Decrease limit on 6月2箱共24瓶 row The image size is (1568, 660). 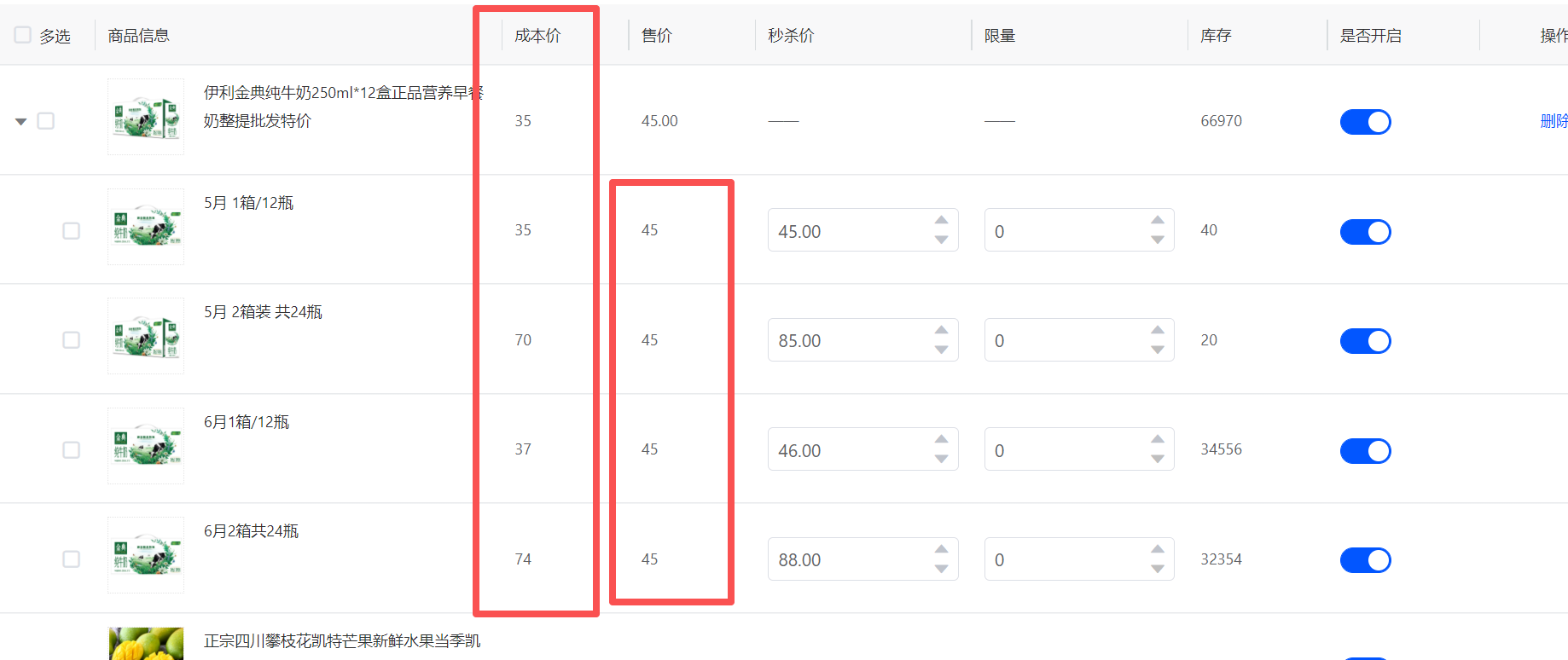[1157, 569]
